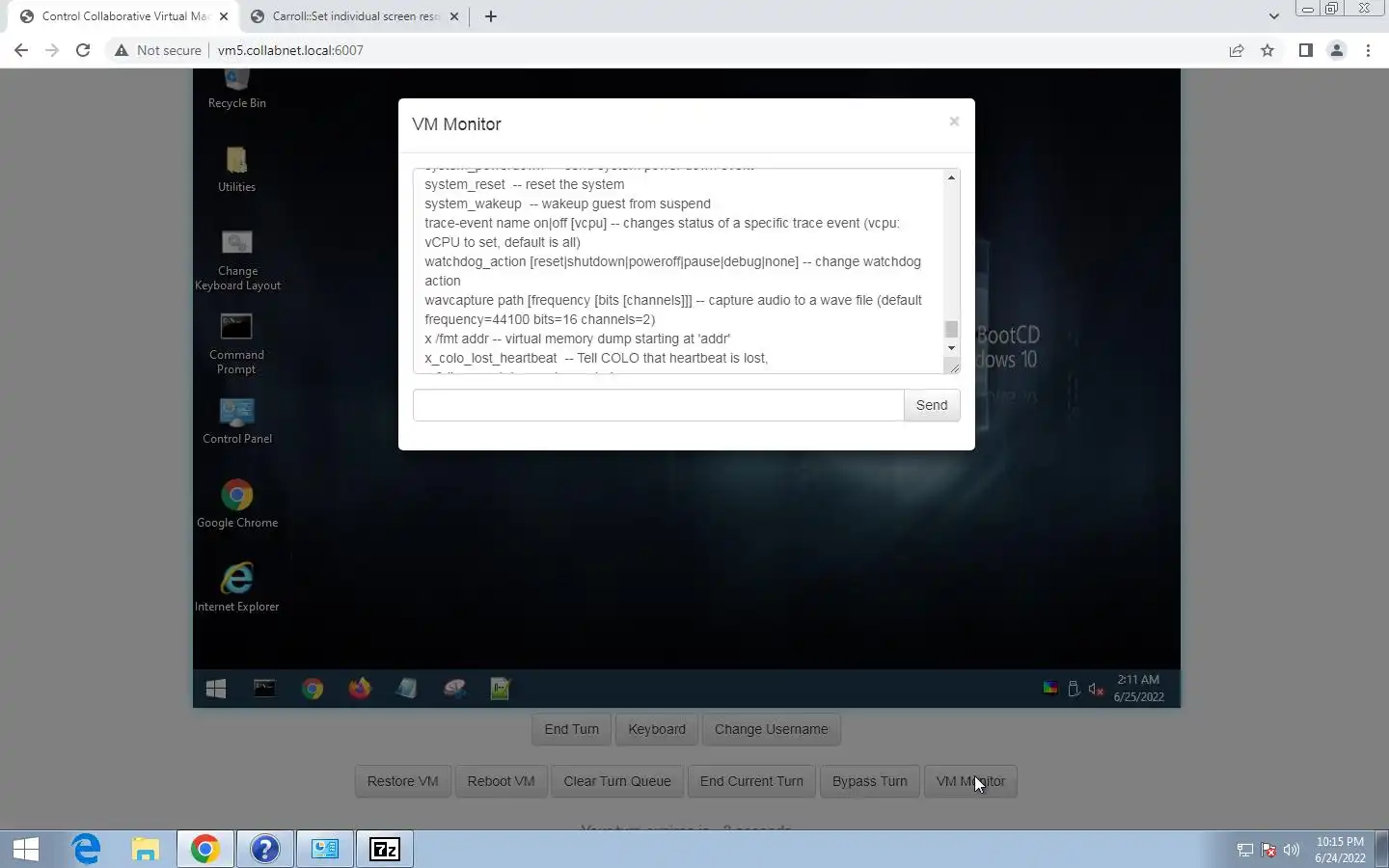
Task: Click the host network tray icon
Action: [1245, 850]
